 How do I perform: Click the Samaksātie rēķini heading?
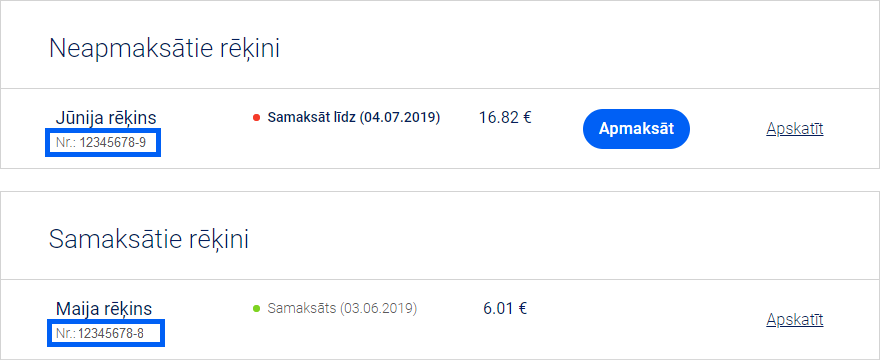[x=149, y=239]
